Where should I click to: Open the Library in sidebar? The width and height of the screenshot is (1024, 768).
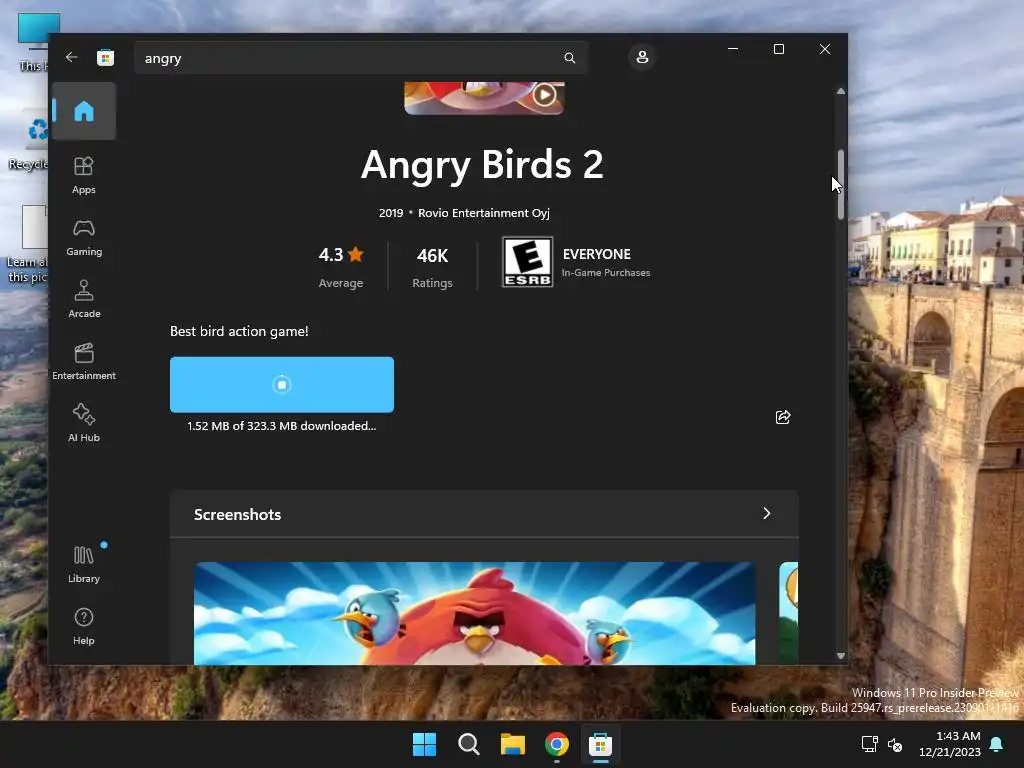84,564
